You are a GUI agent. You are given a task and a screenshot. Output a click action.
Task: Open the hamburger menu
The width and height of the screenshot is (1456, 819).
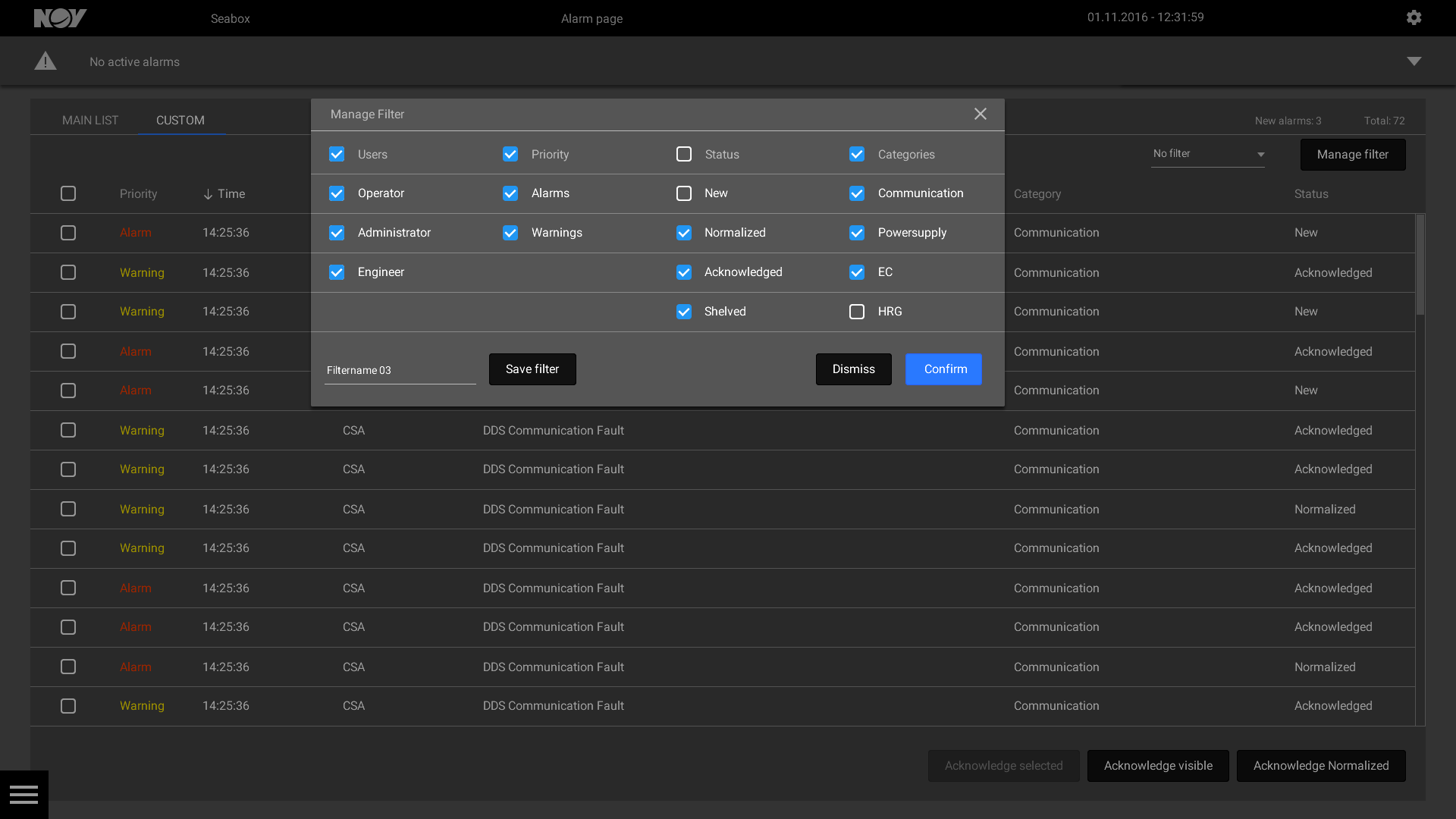click(24, 795)
